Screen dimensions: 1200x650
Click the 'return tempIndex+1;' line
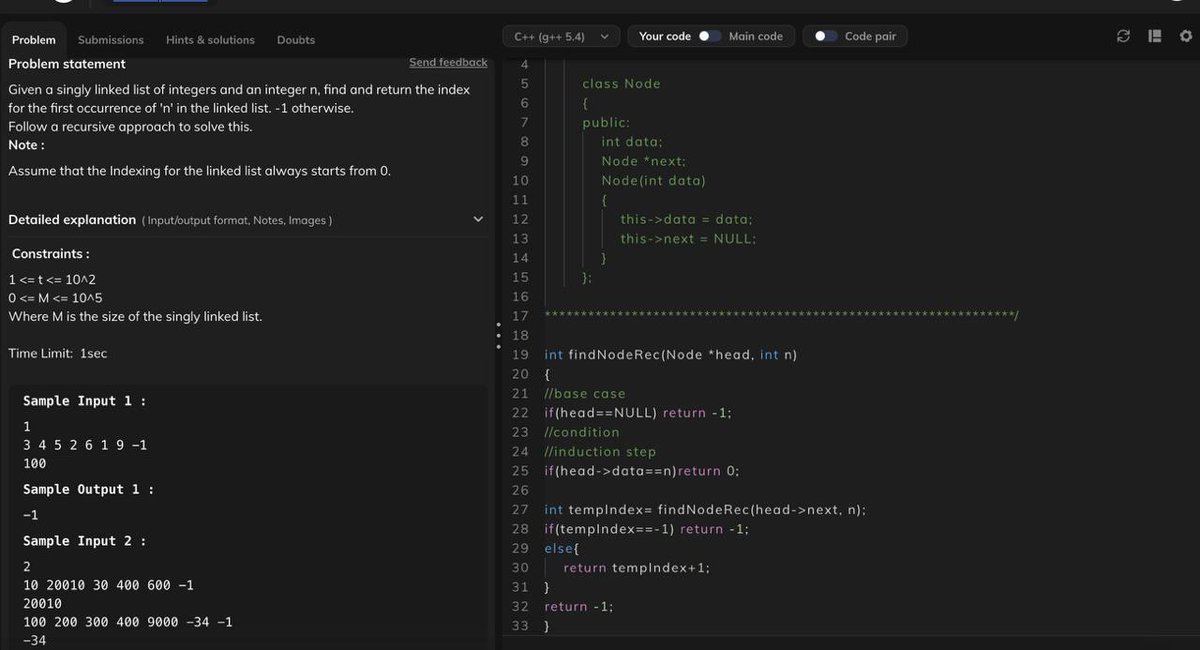pos(636,568)
